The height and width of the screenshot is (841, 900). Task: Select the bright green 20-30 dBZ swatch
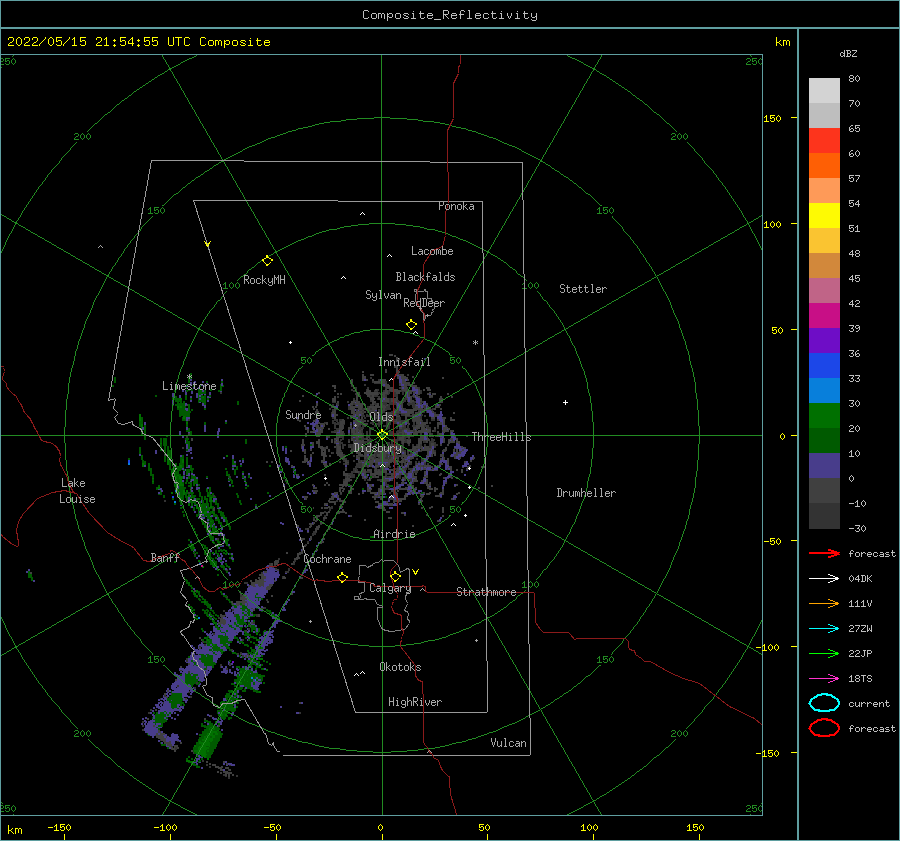point(824,416)
